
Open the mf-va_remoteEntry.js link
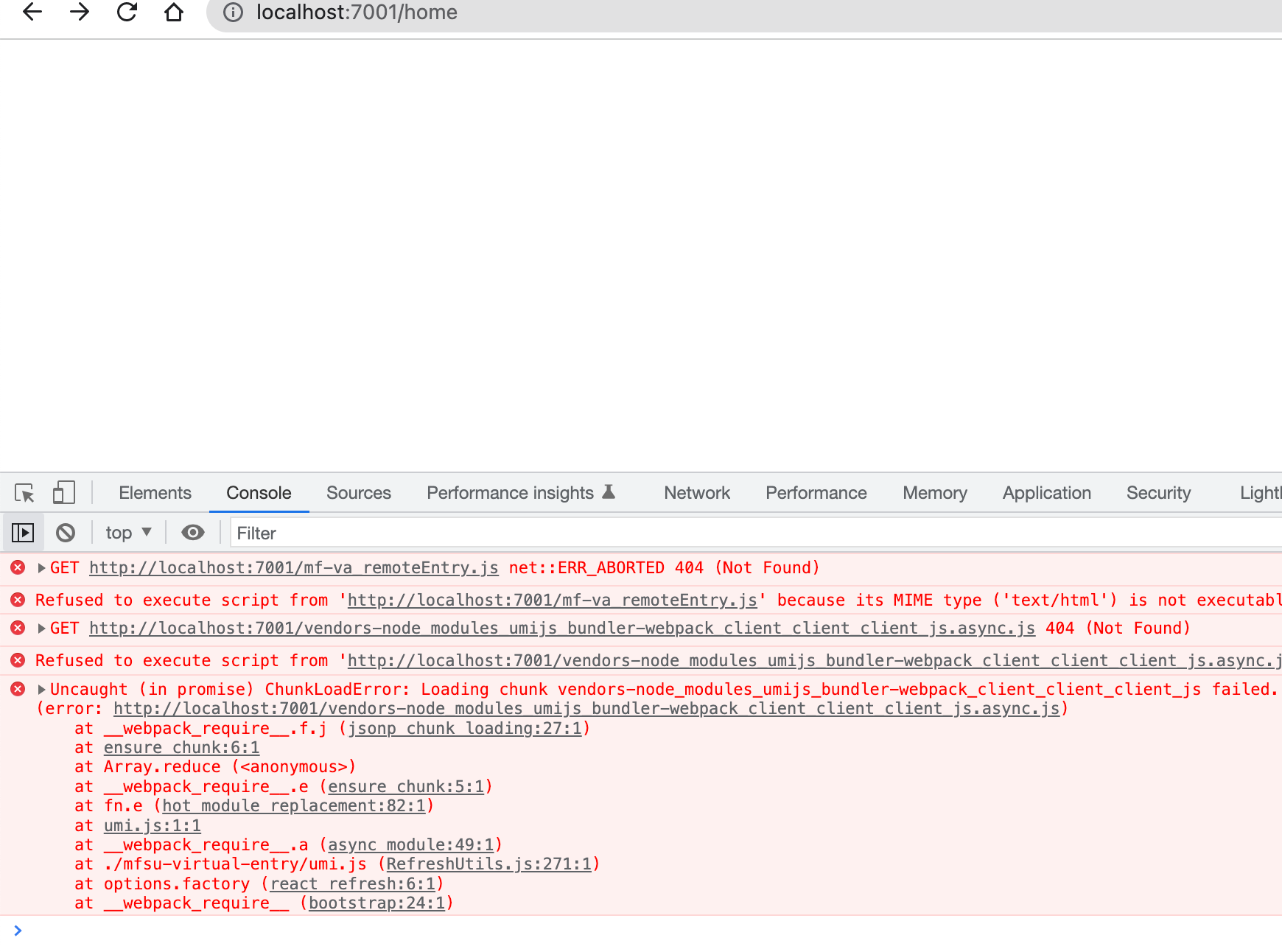pos(293,567)
